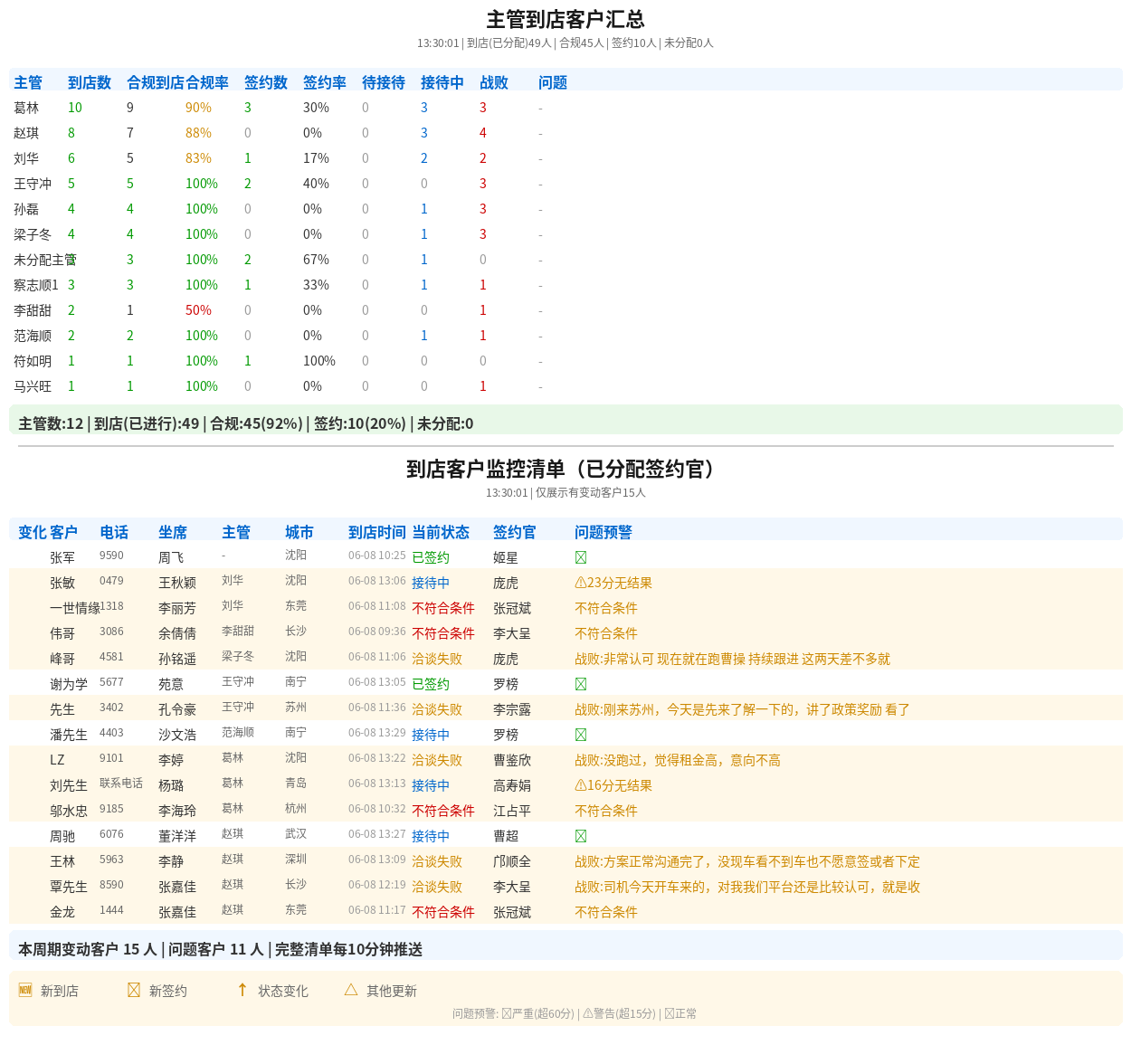Click the 23分无结果 warning in 张敏's row
The image size is (1131, 1064).
[x=613, y=583]
